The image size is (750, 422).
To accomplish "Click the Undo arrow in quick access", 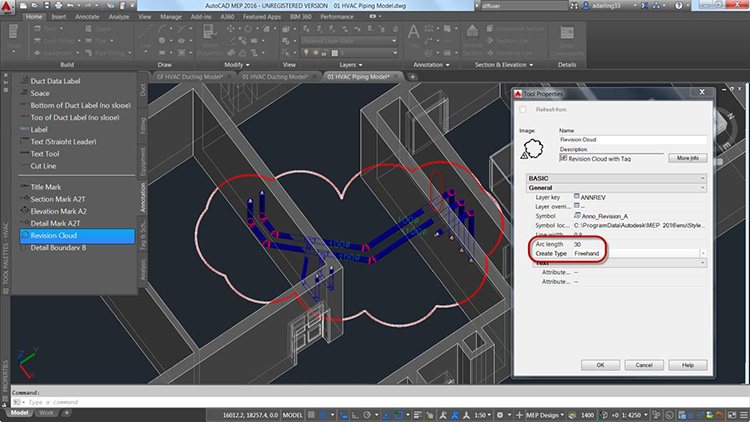I will click(x=70, y=6).
